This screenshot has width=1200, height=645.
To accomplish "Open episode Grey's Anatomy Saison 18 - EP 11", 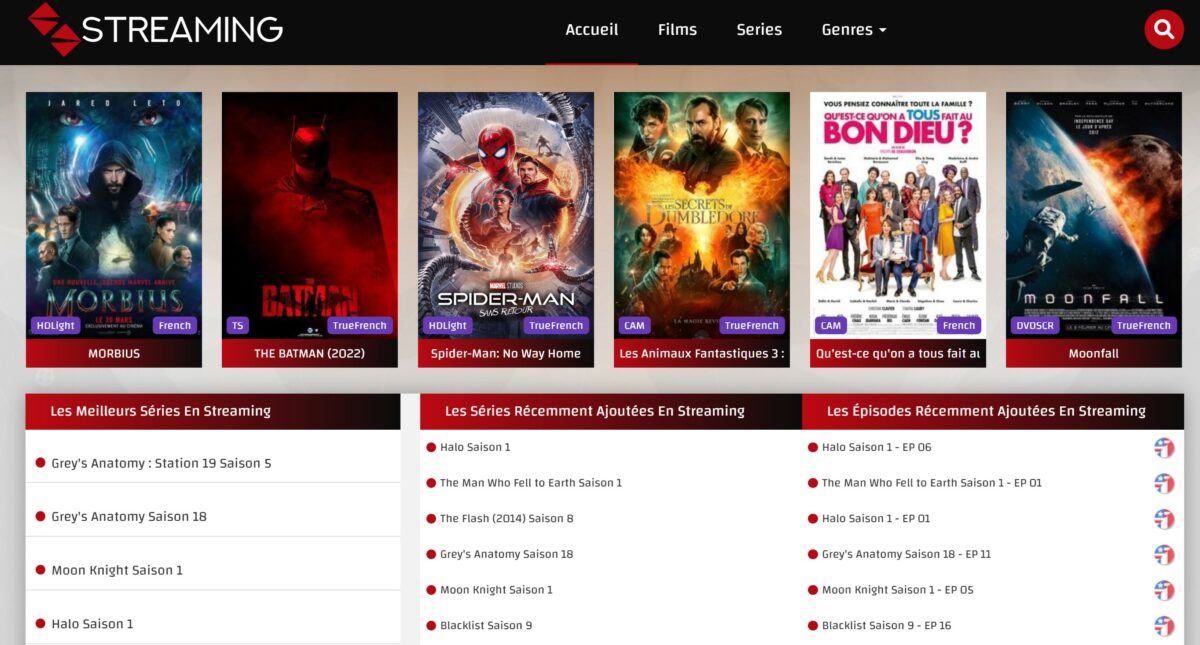I will point(907,554).
